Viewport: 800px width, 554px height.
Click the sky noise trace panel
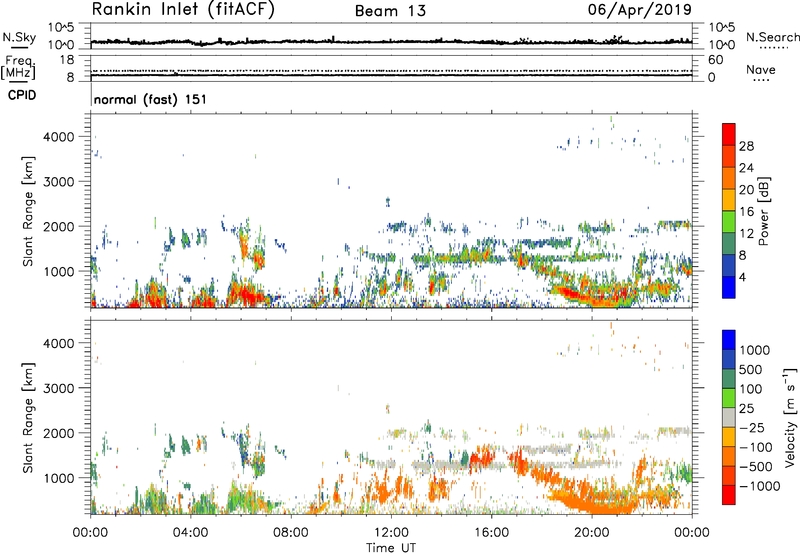click(391, 36)
